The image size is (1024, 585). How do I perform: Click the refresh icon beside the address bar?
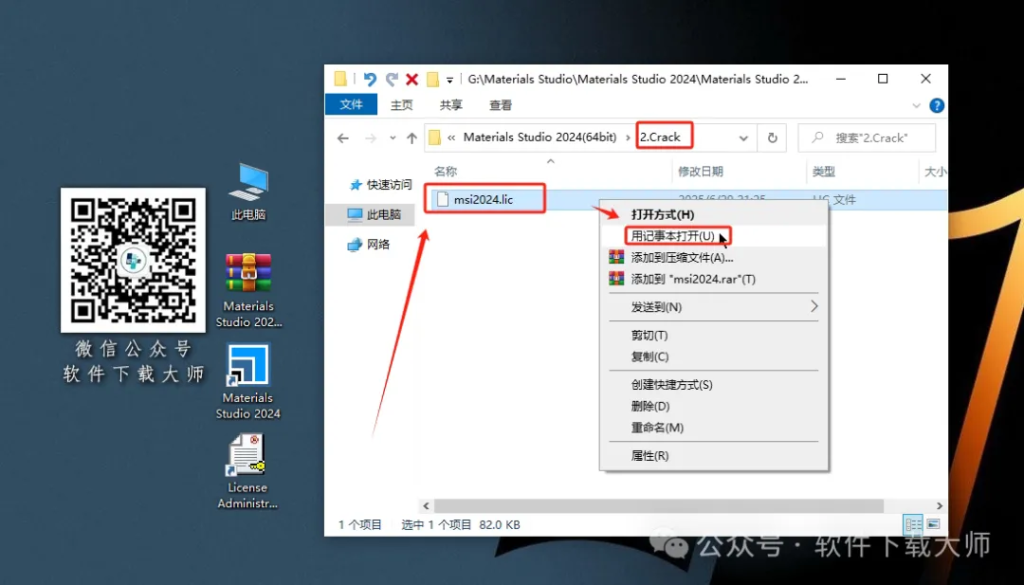(771, 137)
